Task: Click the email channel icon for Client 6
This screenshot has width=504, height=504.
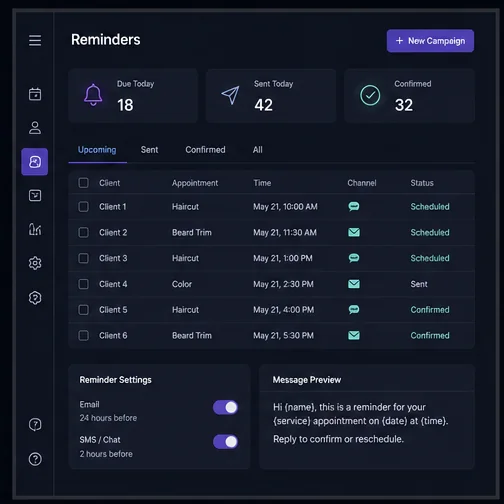Action: 354,335
